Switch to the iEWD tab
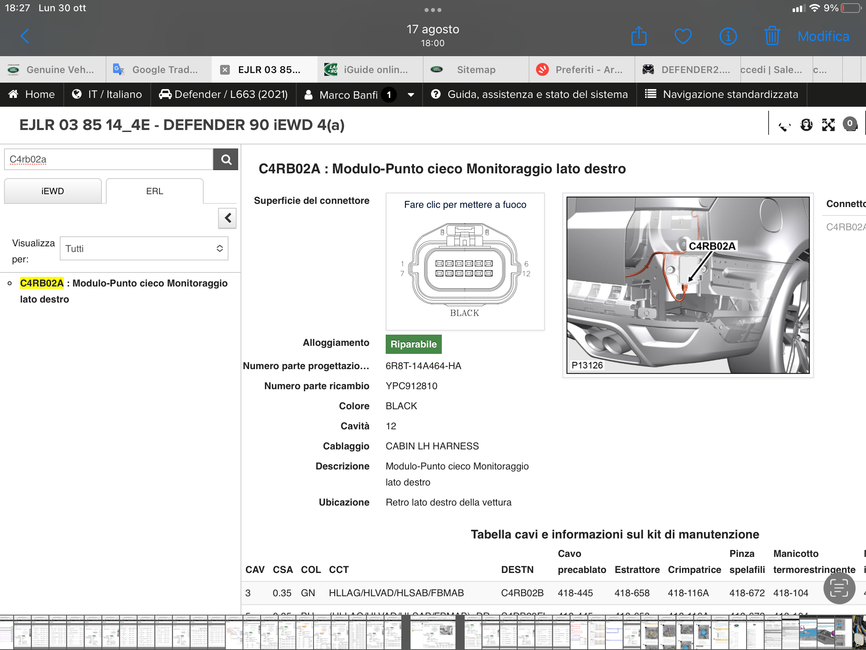 tap(52, 191)
